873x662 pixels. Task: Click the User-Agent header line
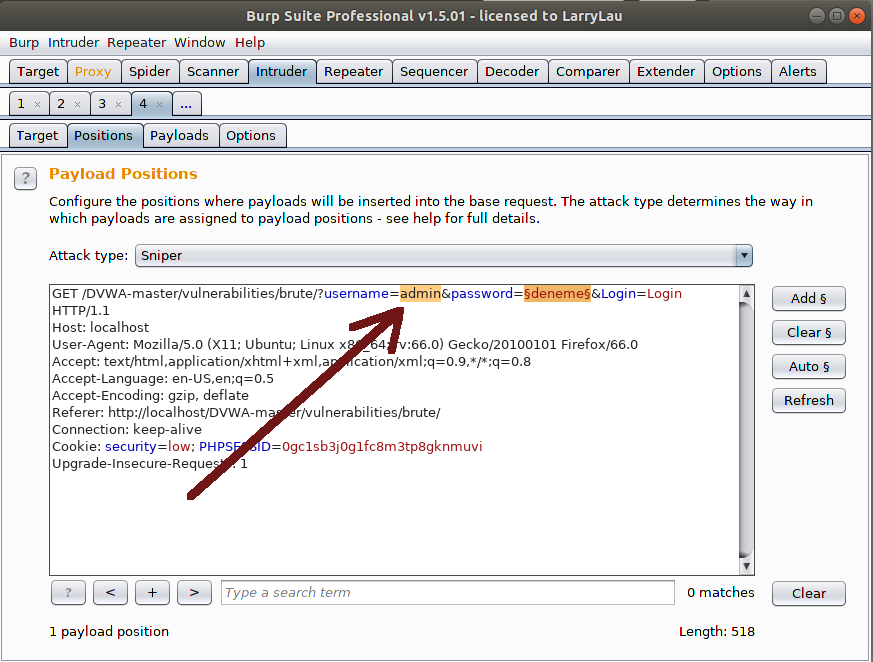tap(345, 345)
